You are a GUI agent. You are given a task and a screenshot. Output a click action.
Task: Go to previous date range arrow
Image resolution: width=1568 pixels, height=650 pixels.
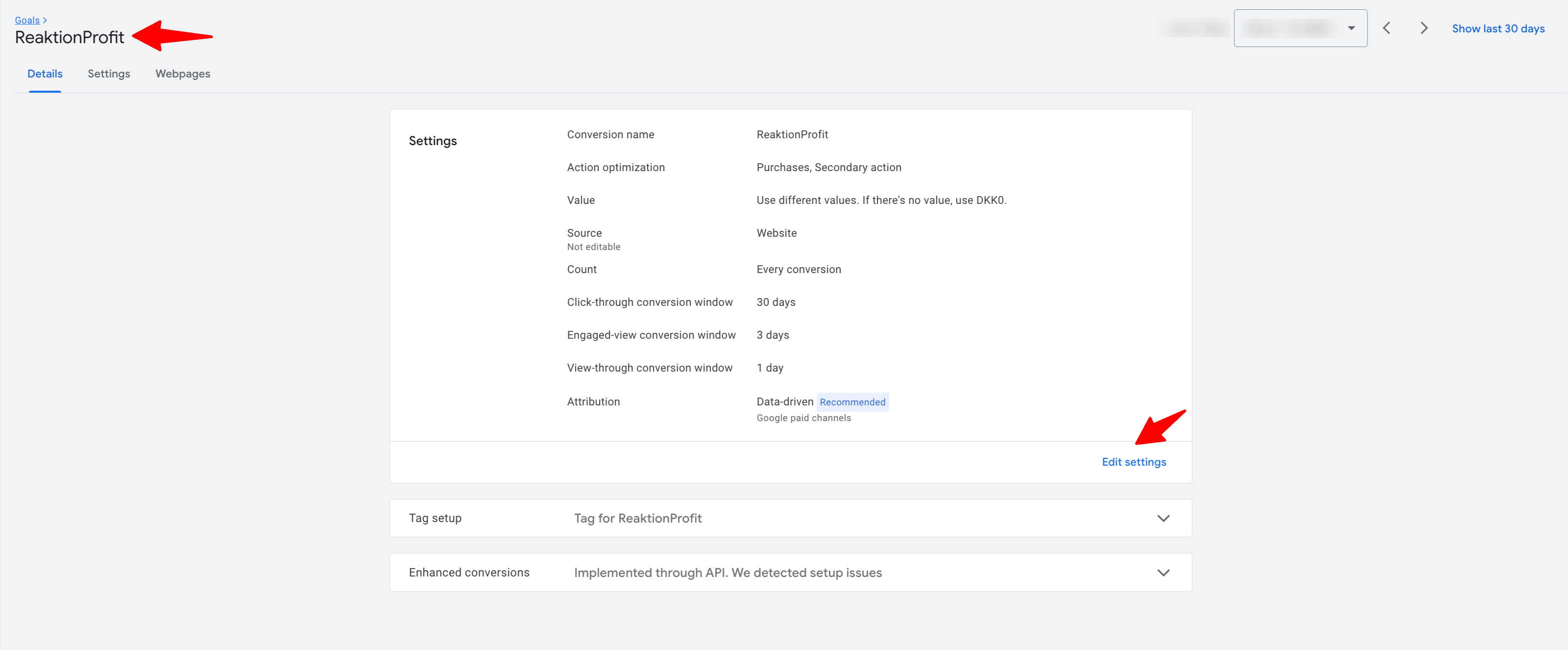1386,28
